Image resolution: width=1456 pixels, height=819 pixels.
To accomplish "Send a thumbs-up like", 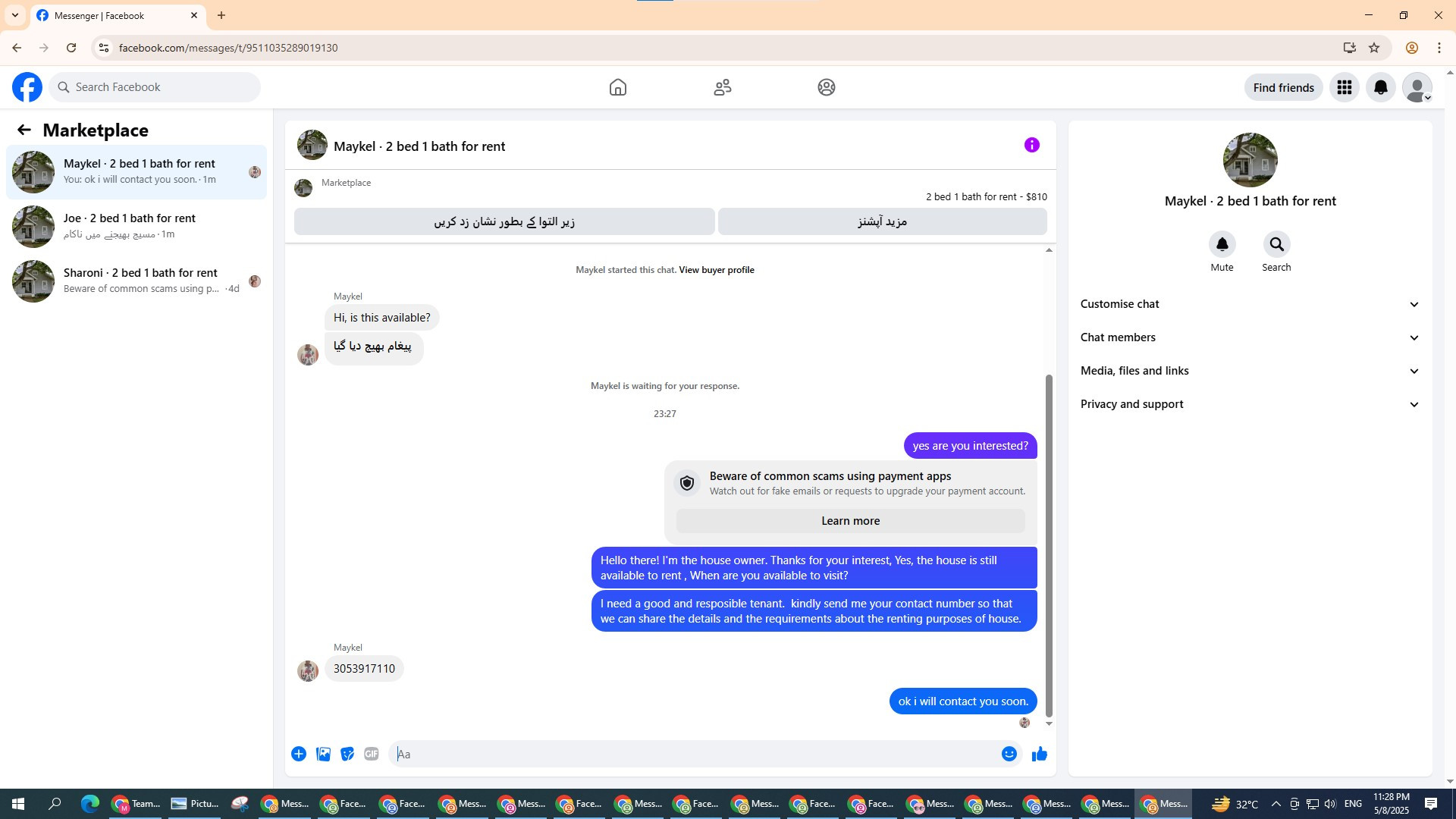I will click(x=1040, y=754).
